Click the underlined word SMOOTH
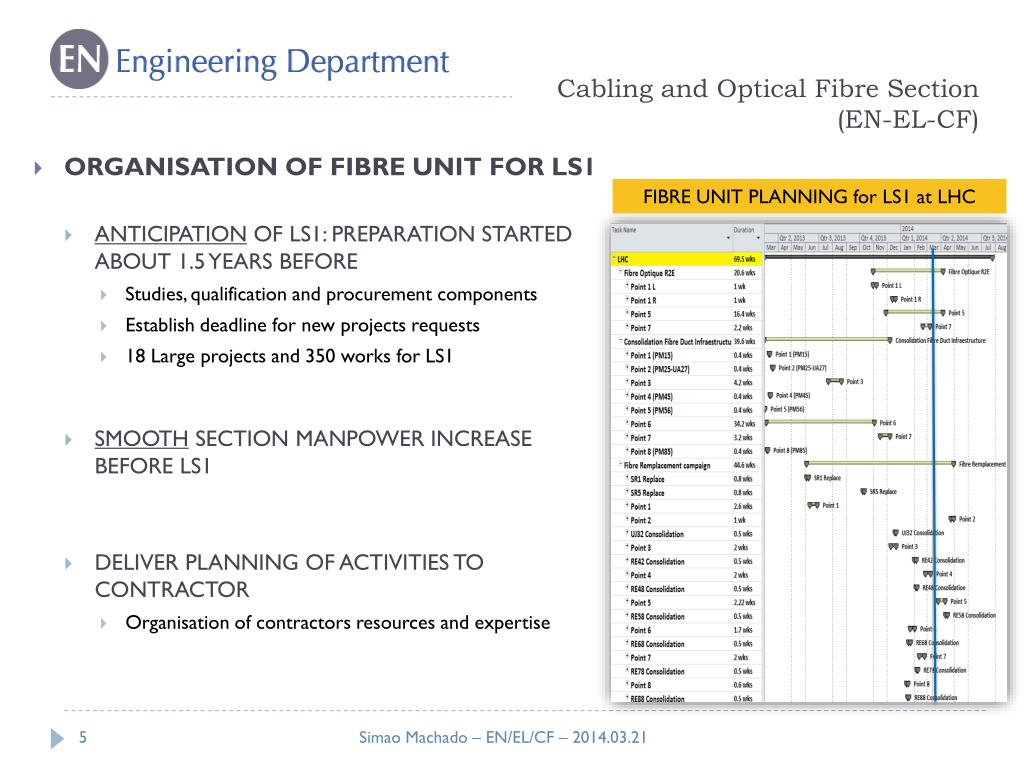Image resolution: width=1024 pixels, height=768 pixels. tap(142, 438)
